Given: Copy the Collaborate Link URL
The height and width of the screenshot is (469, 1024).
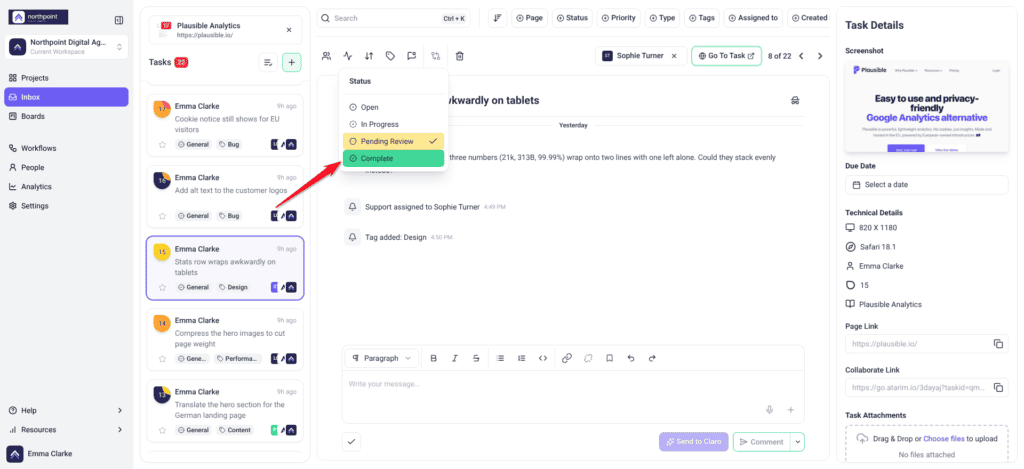Looking at the screenshot, I should [998, 387].
